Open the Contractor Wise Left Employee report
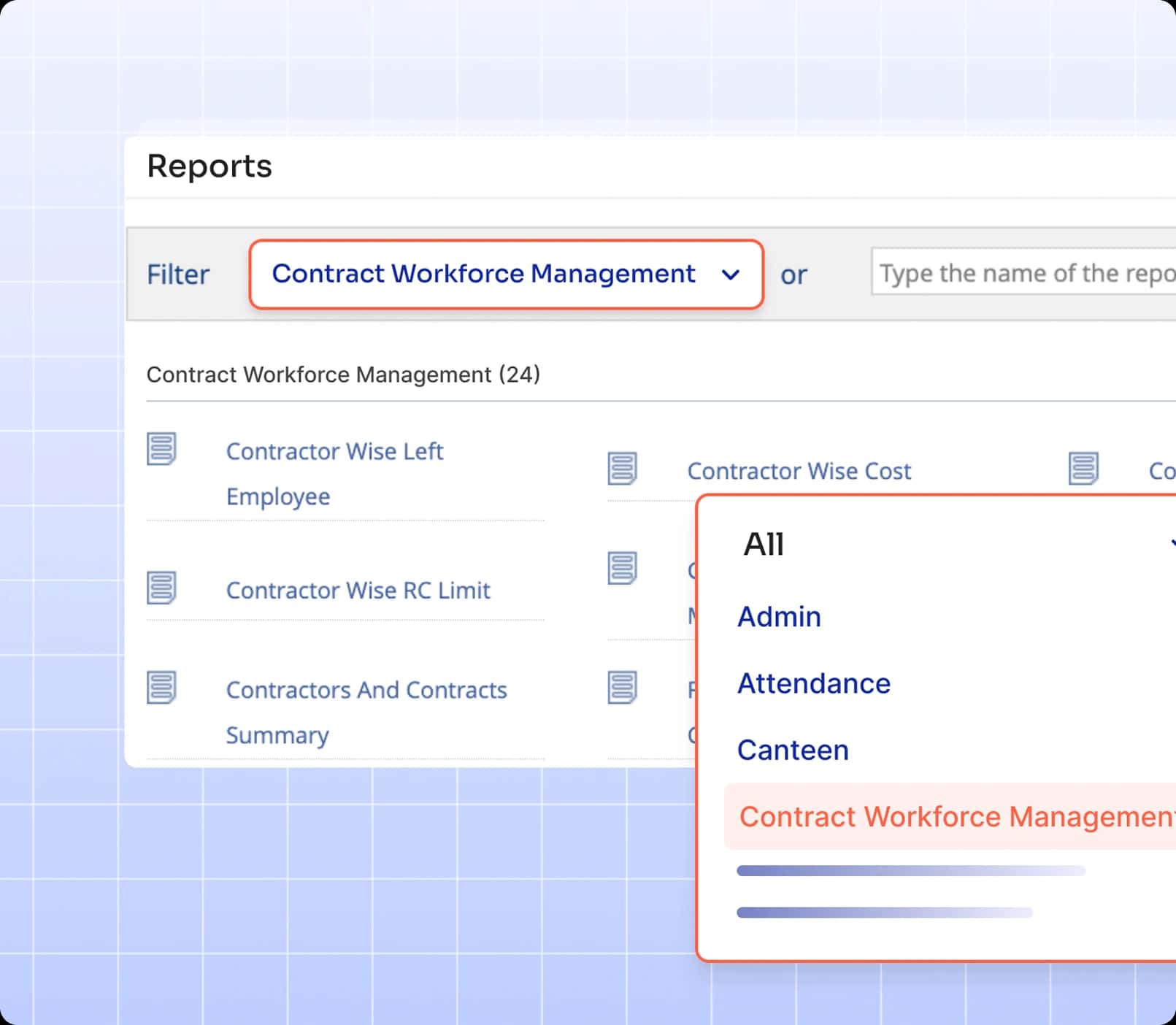 tap(335, 473)
